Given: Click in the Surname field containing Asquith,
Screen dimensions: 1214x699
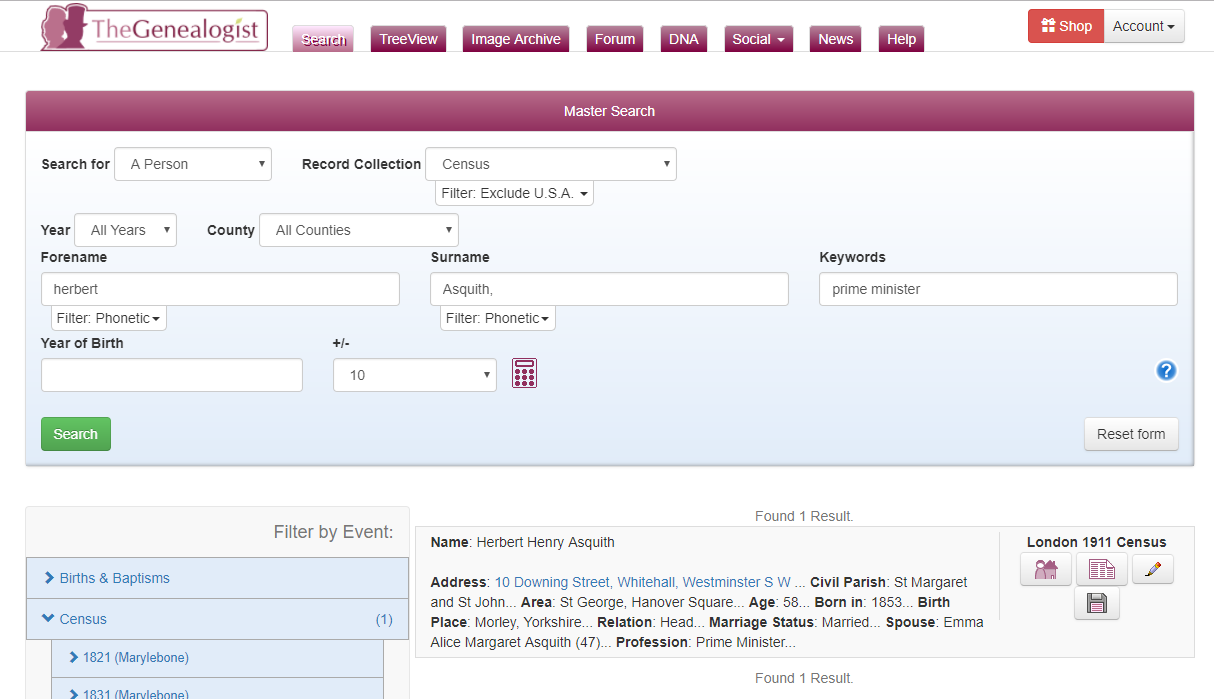Looking at the screenshot, I should (x=609, y=289).
